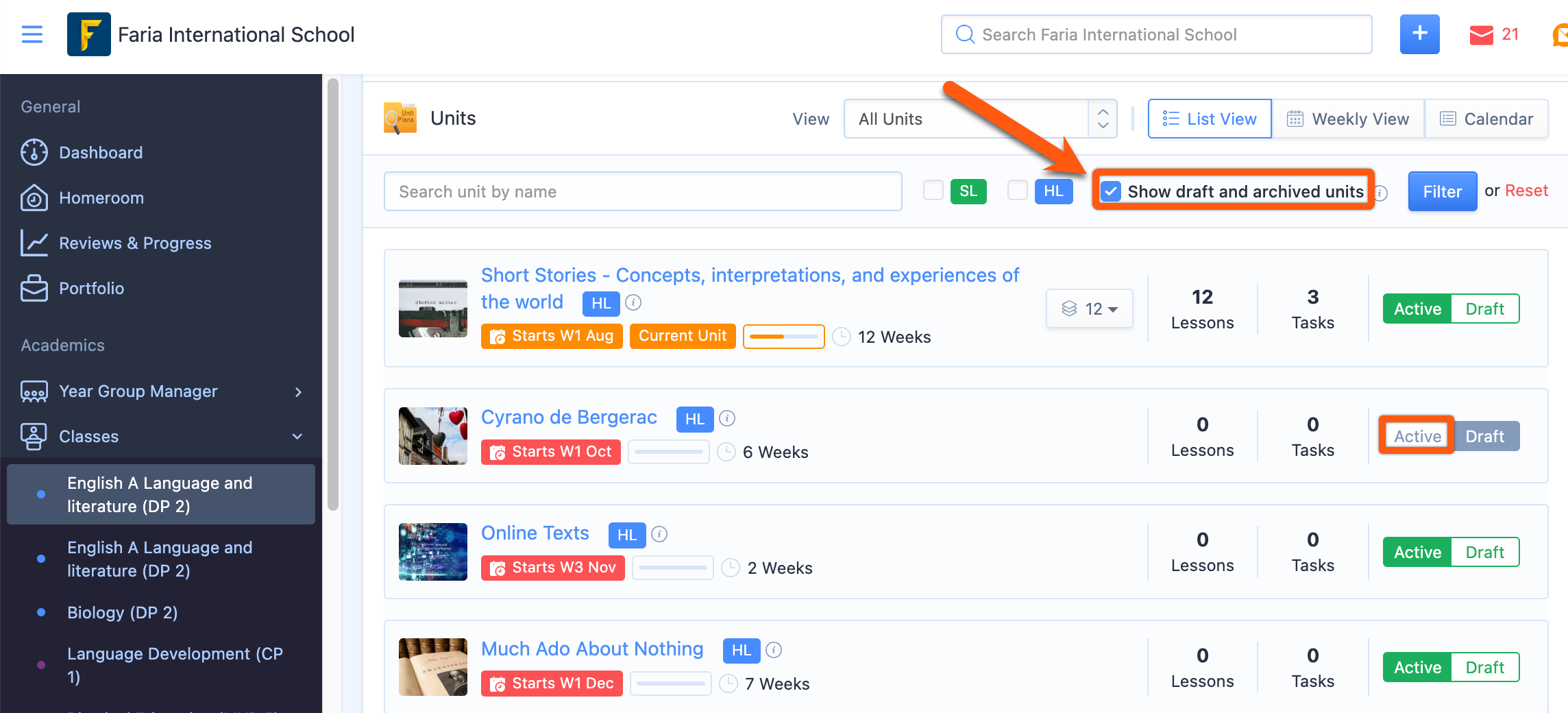Set Cyrano de Bergerac unit to Active
Viewport: 1568px width, 713px height.
[1417, 436]
